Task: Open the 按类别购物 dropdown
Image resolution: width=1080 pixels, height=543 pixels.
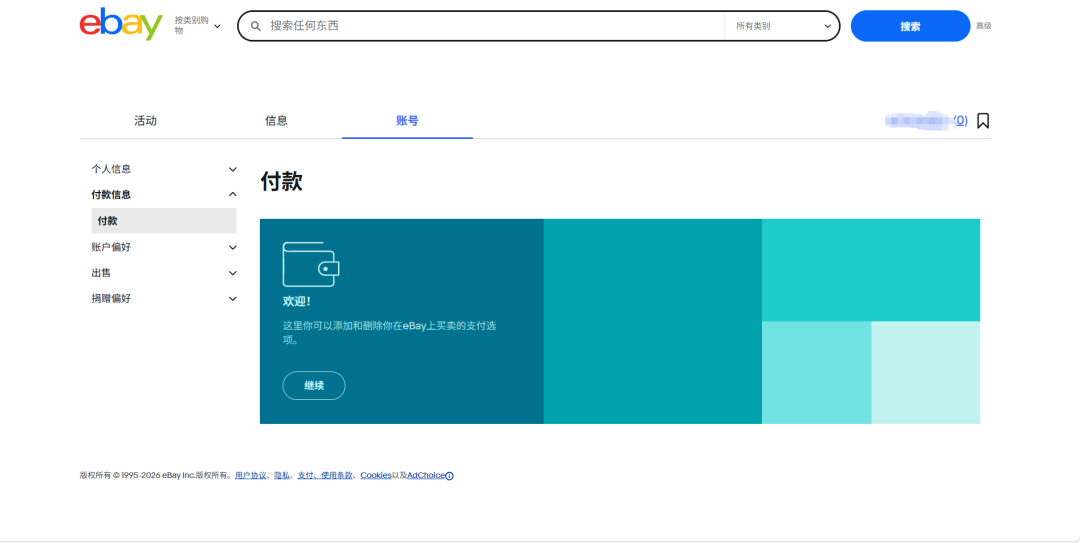Action: click(x=198, y=25)
